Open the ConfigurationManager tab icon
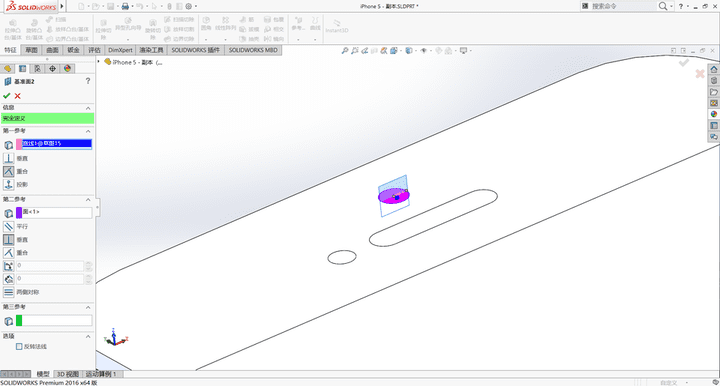Viewport: 720px width, 386px height. coord(37,69)
